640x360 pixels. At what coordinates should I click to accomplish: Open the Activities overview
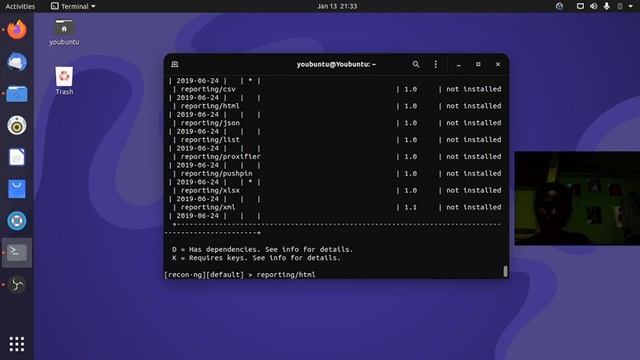tap(20, 6)
